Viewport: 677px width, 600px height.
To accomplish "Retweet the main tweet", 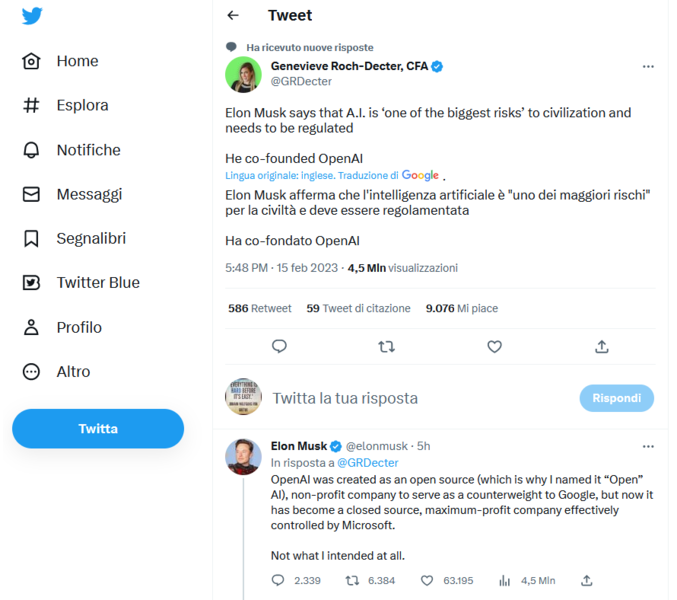I will point(386,346).
